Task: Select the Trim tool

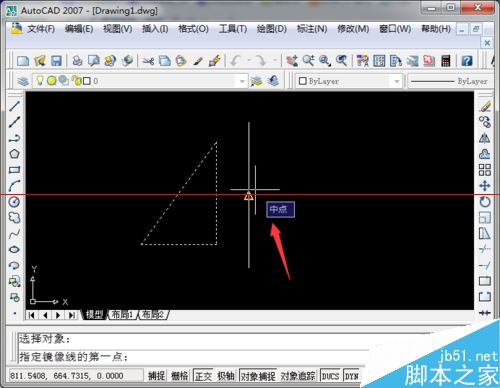Action: 485,249
